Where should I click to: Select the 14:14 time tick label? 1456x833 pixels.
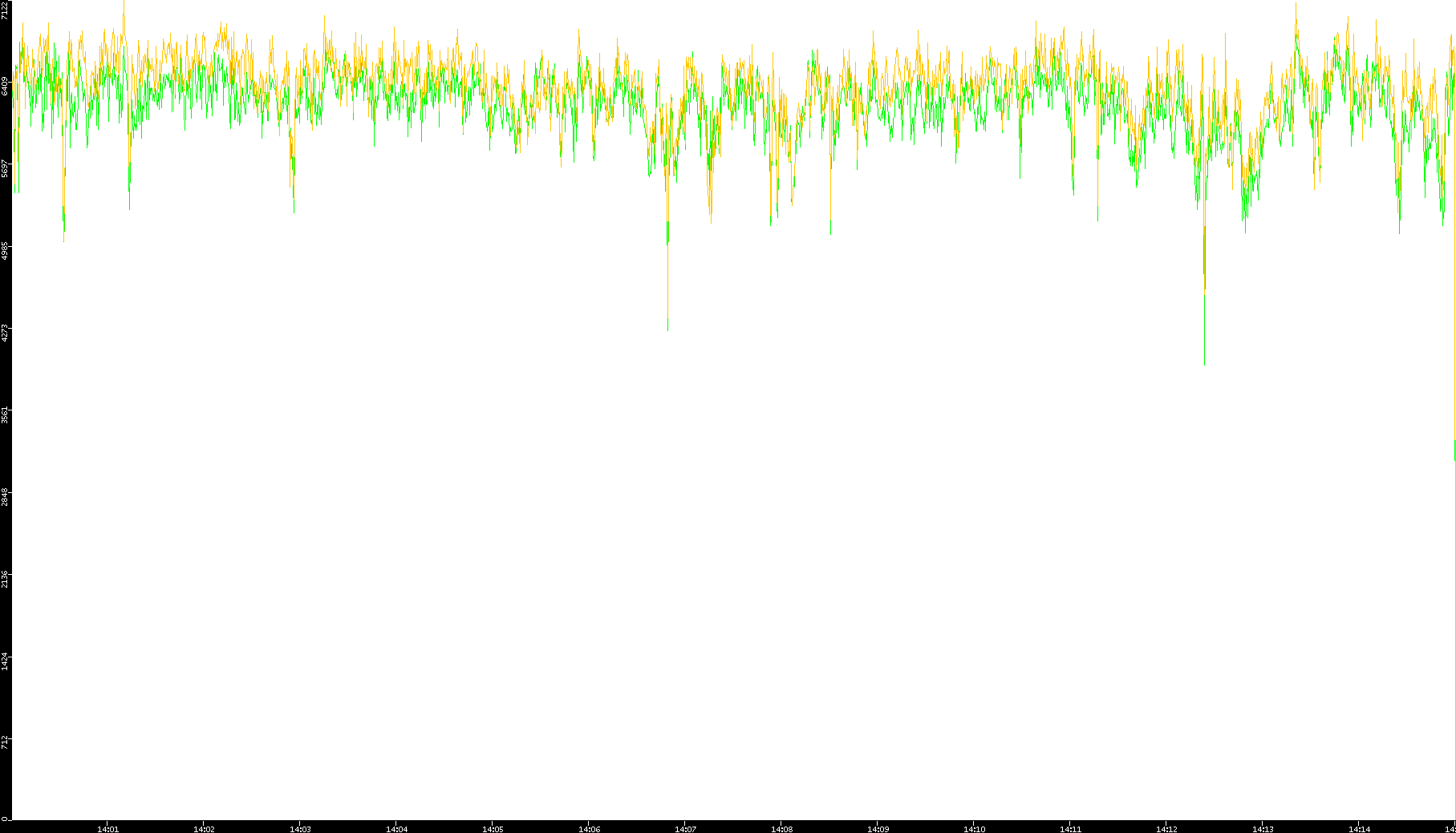click(1359, 829)
